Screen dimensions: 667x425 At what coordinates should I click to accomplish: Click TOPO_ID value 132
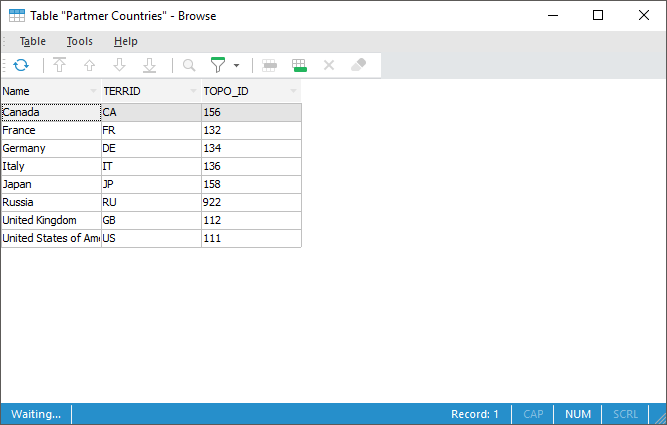click(x=251, y=130)
